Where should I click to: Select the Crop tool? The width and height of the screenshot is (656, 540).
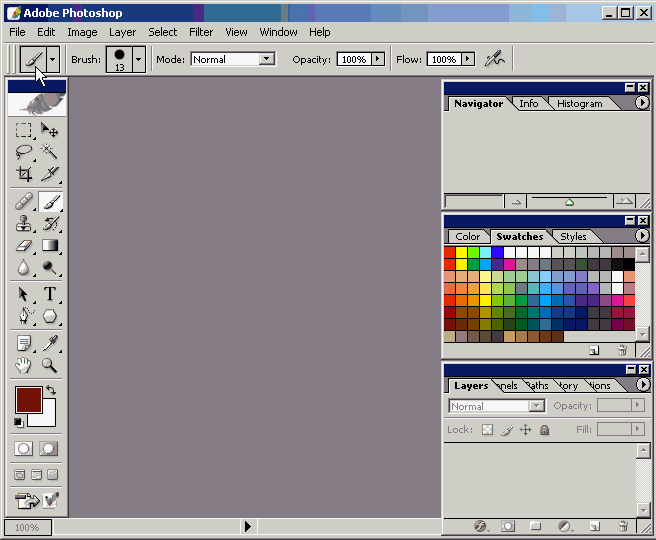[24, 174]
